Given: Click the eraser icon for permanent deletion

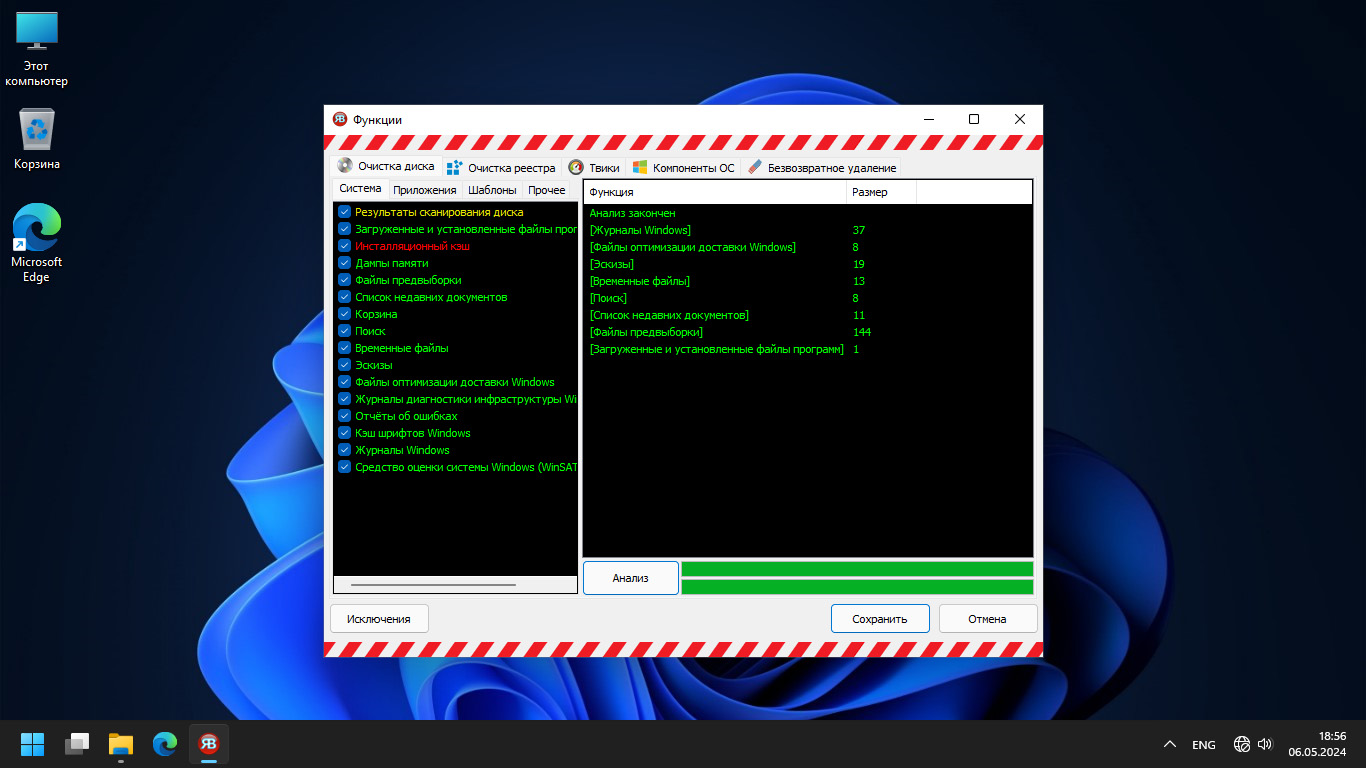Looking at the screenshot, I should point(754,168).
